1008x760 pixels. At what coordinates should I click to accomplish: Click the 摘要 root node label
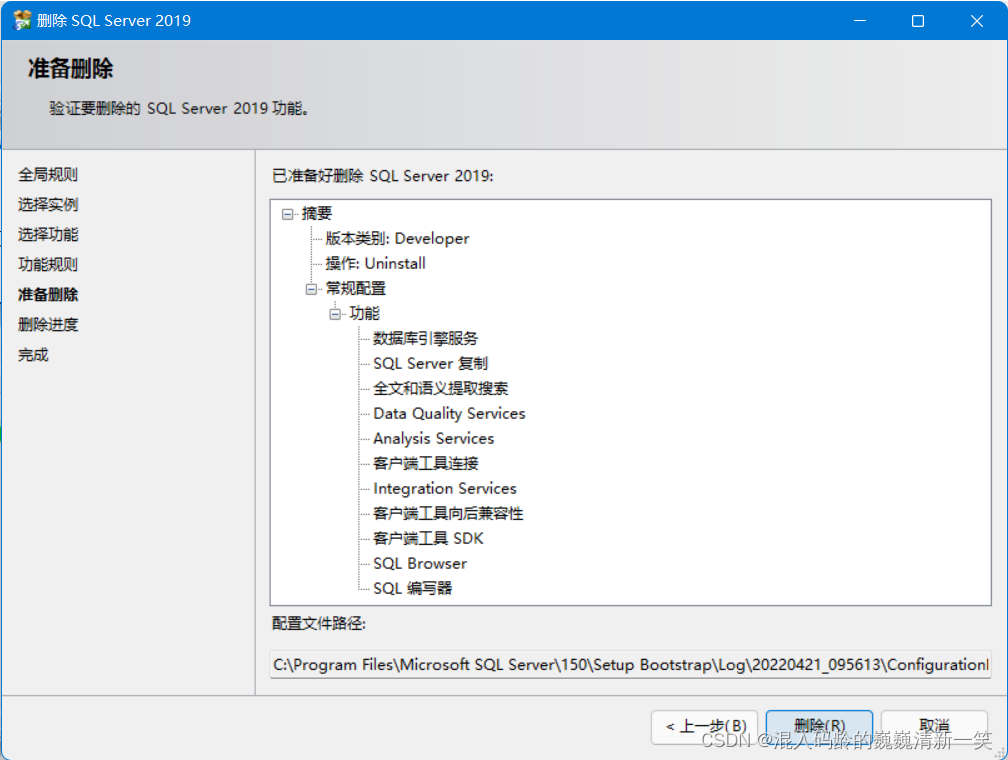click(x=317, y=213)
